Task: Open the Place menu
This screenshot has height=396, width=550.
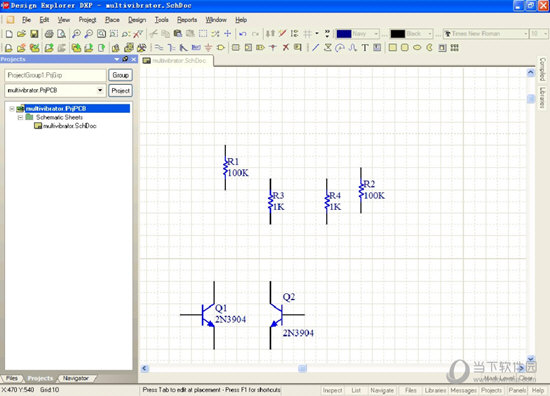Action: click(x=112, y=20)
